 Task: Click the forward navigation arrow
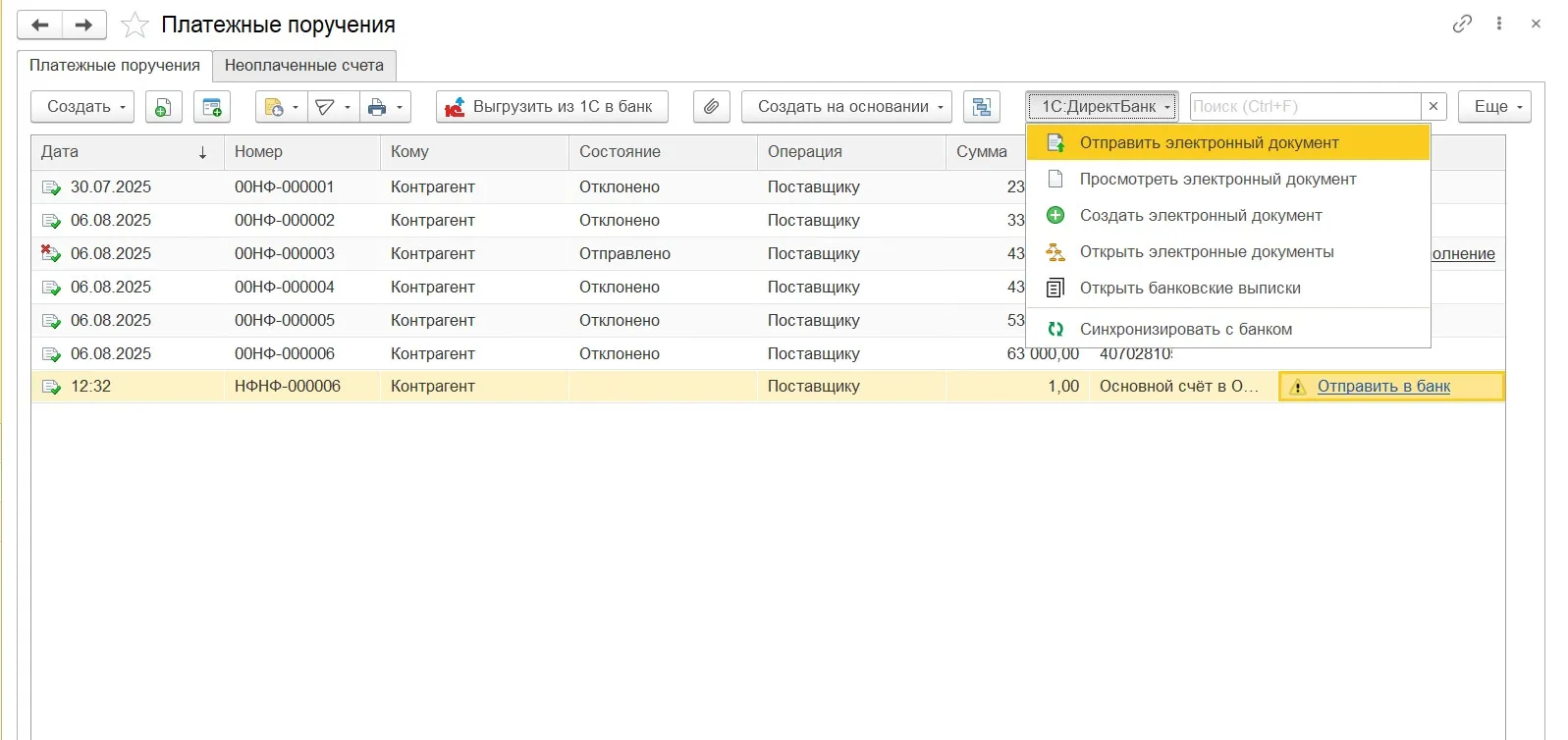[84, 26]
